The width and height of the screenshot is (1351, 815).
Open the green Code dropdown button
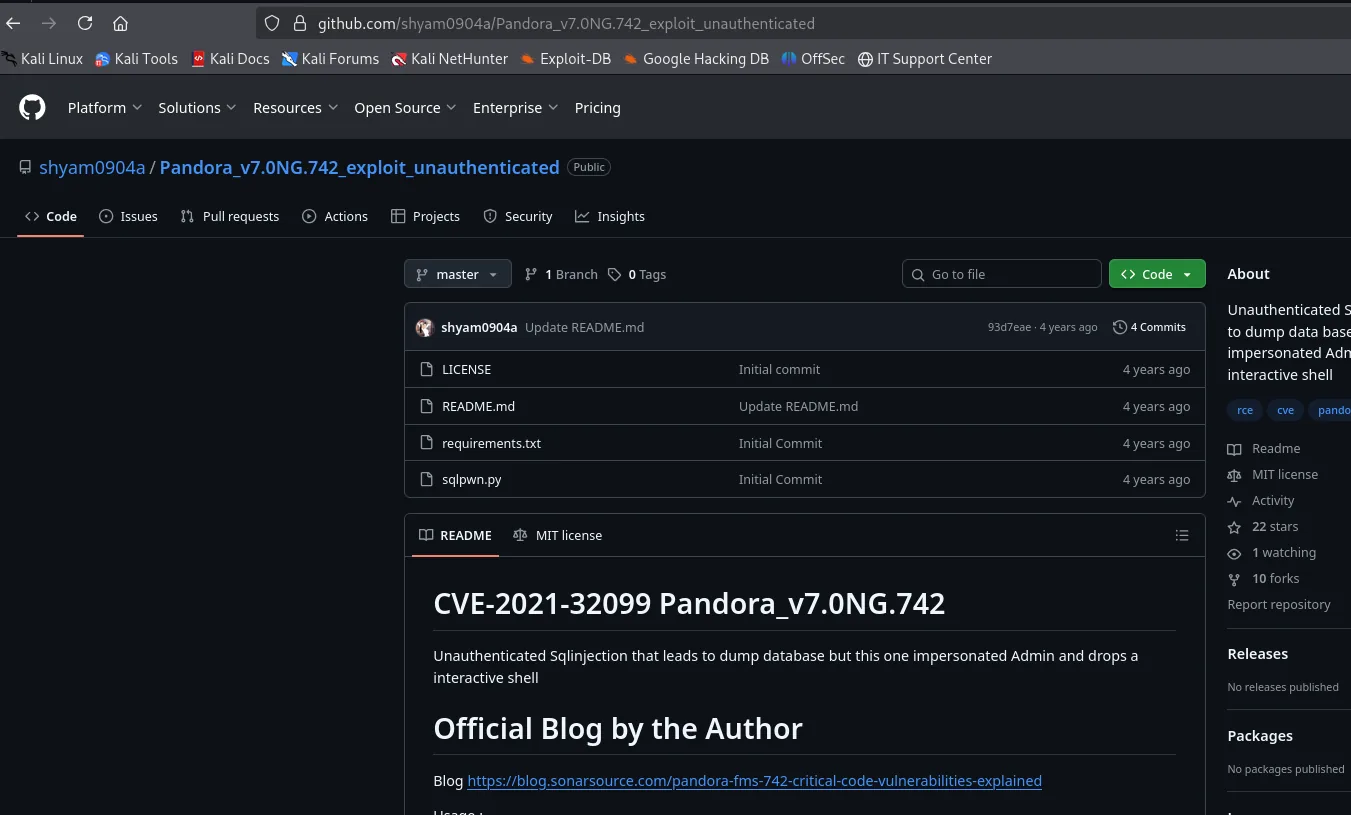coord(1157,274)
